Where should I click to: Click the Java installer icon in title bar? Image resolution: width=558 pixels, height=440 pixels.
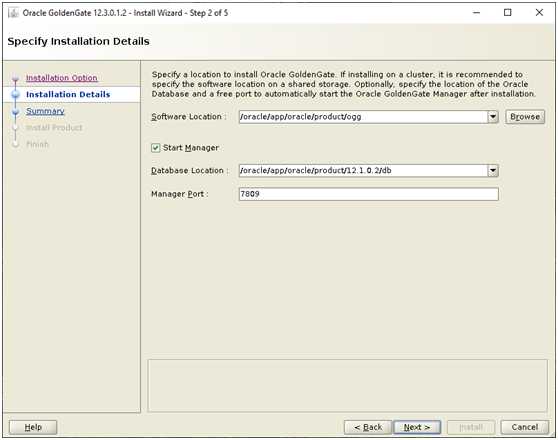point(14,13)
